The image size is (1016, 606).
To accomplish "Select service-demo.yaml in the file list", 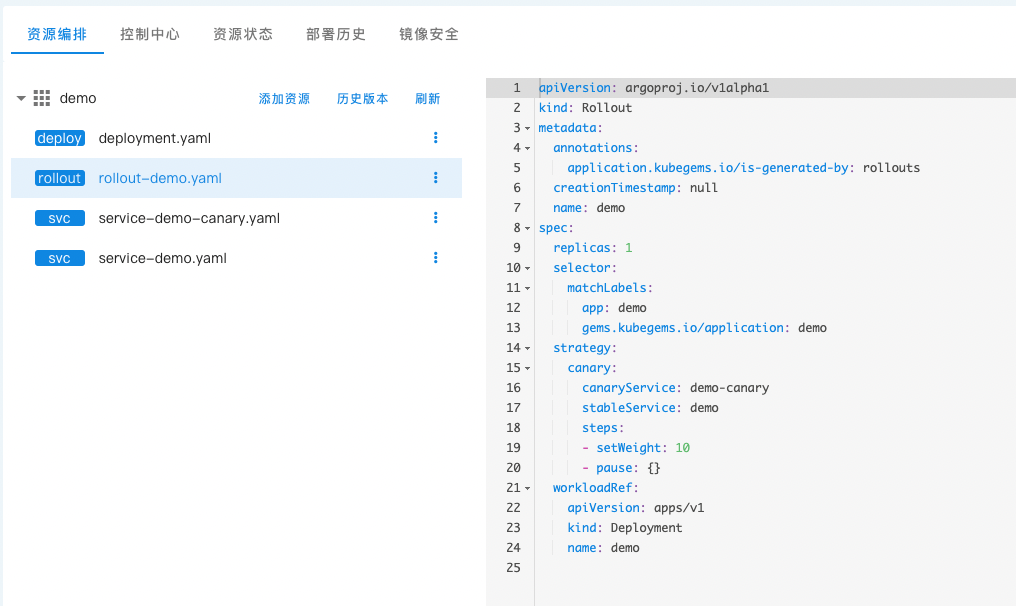I will click(163, 258).
